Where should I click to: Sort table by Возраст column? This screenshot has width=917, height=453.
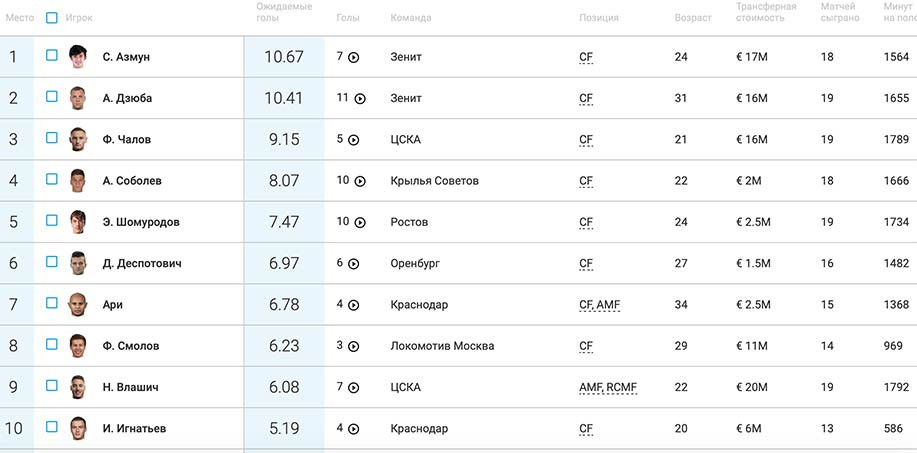pos(693,18)
